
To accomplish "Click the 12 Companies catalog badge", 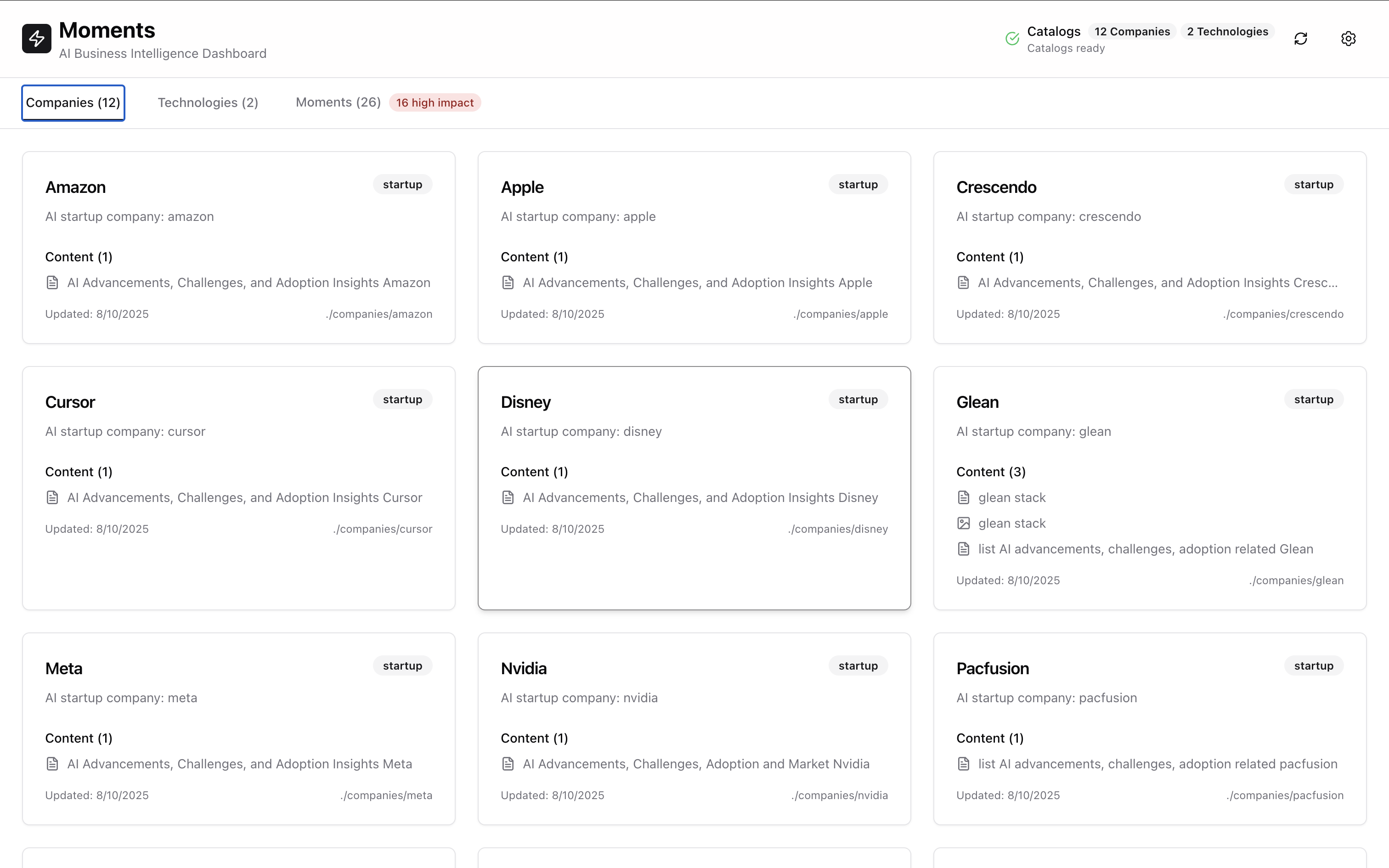I will tap(1131, 32).
